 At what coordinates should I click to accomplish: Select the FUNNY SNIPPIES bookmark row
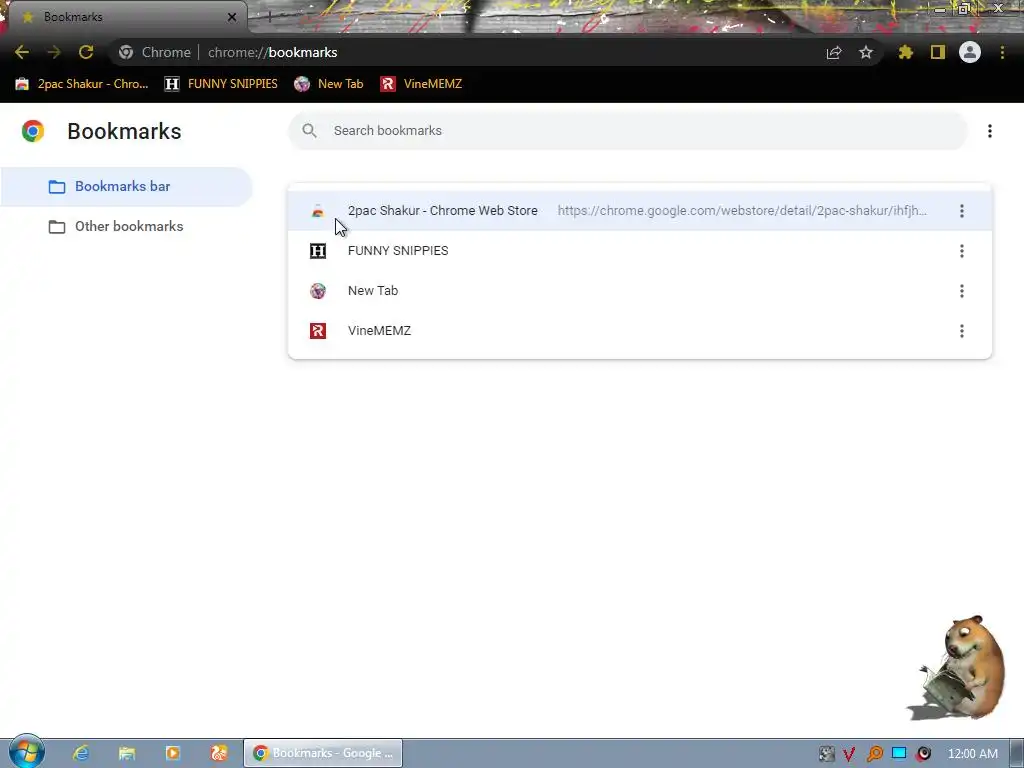click(x=640, y=251)
